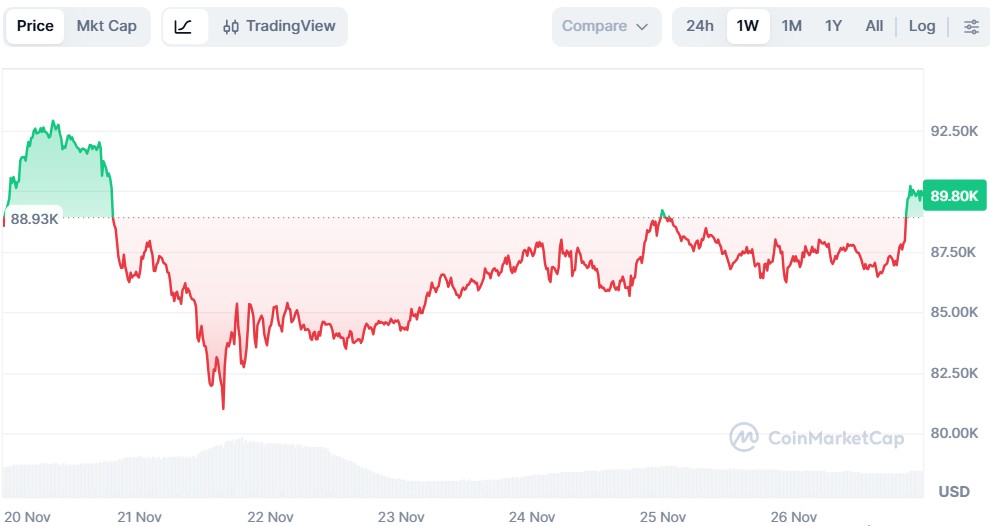Image resolution: width=990 pixels, height=526 pixels.
Task: Click the TradingView candlestick icon
Action: [231, 27]
